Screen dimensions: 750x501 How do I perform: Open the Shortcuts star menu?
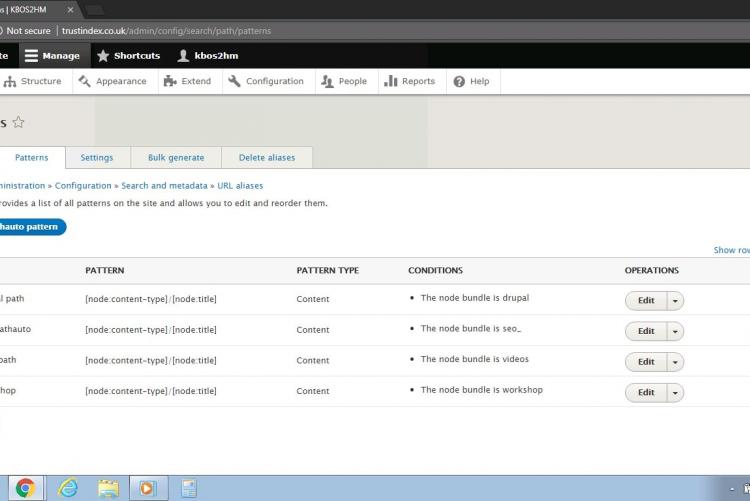click(x=128, y=56)
